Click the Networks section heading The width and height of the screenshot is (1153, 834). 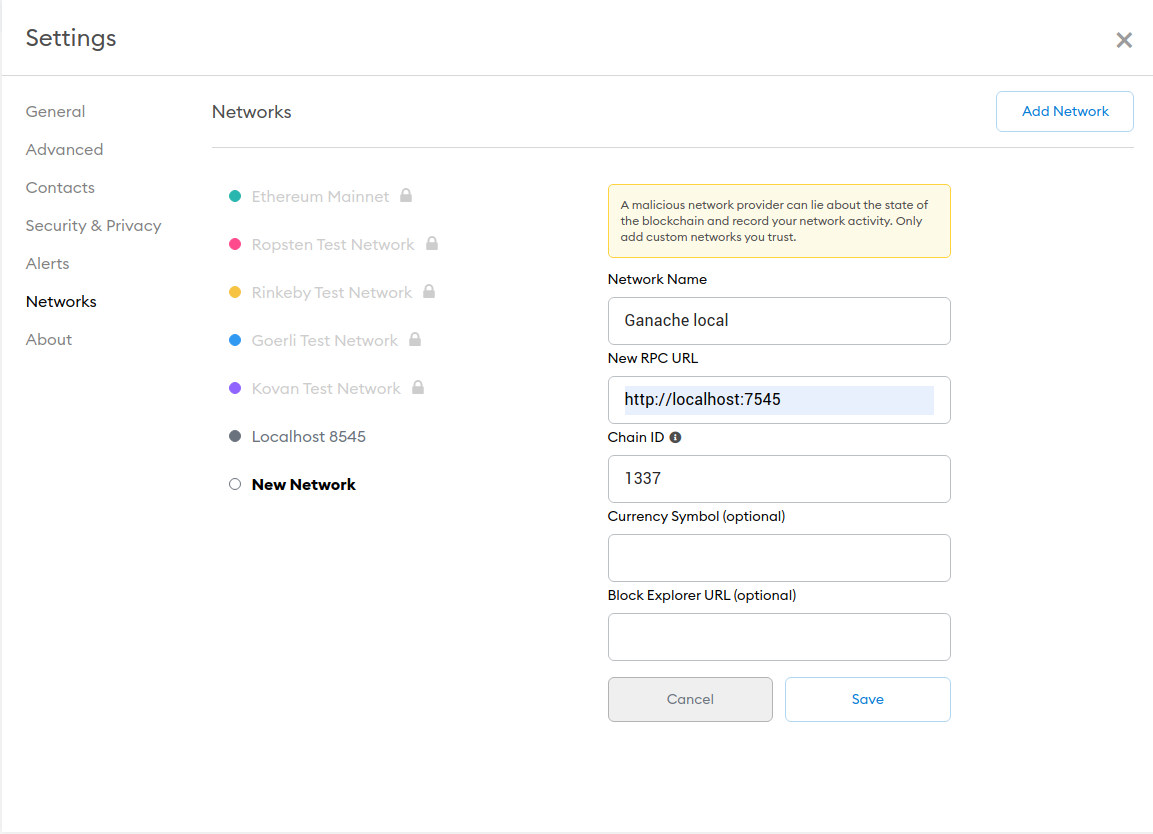[251, 112]
